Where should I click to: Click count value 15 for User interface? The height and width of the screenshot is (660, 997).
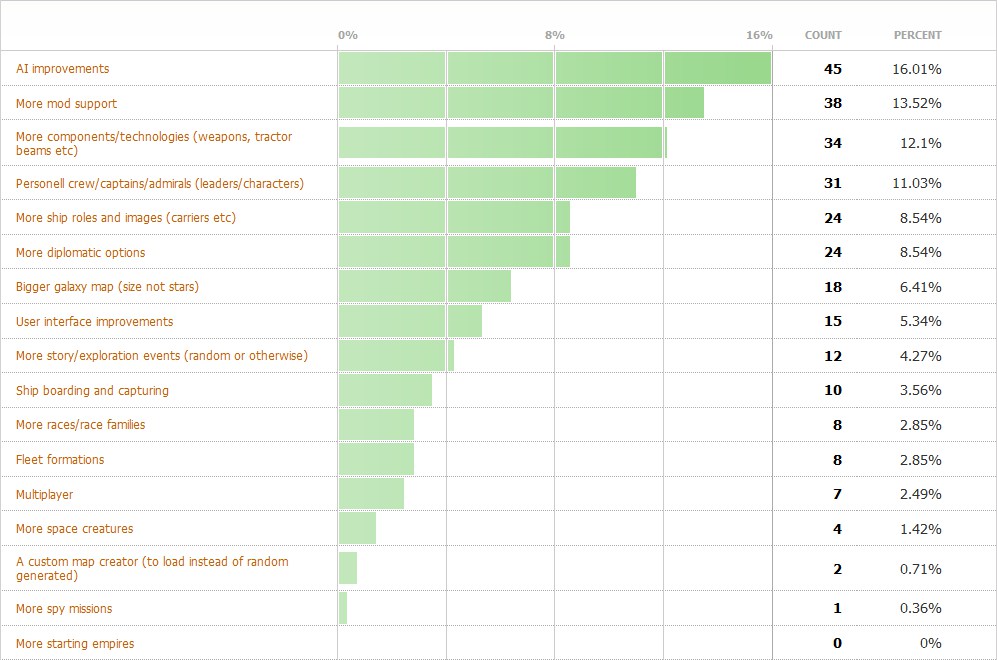coord(833,322)
